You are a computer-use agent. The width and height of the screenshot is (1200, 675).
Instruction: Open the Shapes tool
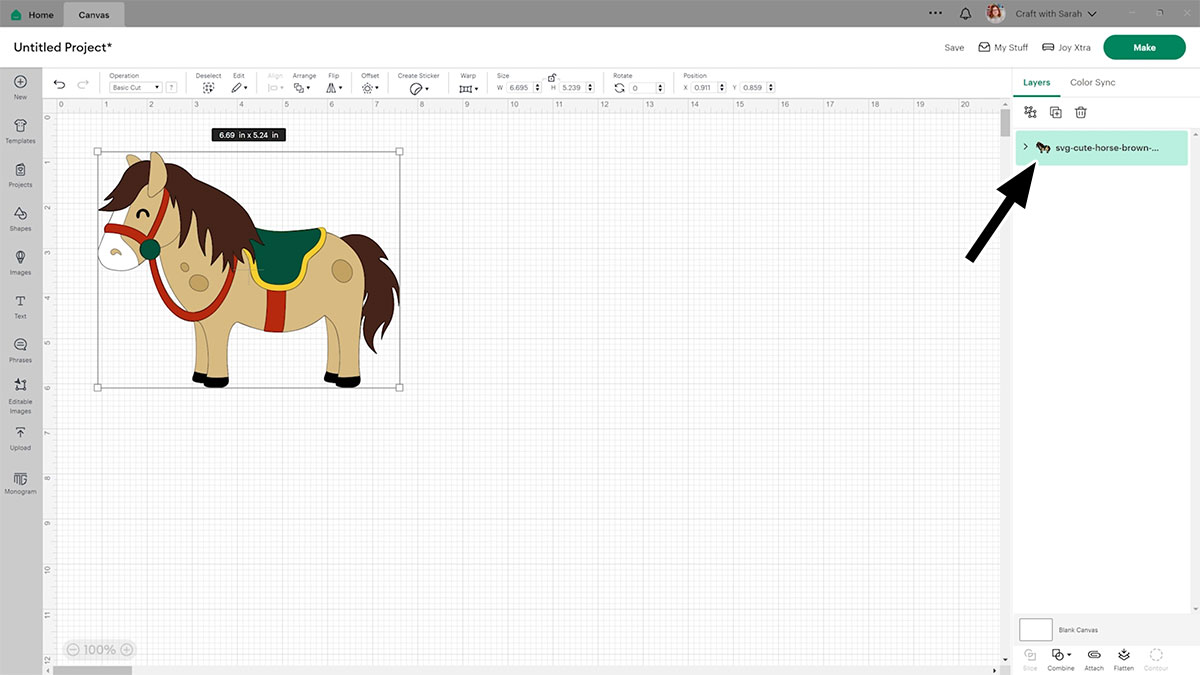(x=20, y=218)
